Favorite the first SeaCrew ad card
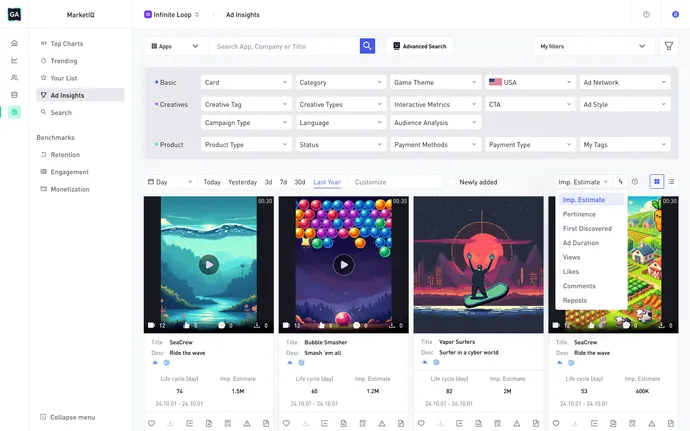This screenshot has width=690, height=431. (152, 423)
